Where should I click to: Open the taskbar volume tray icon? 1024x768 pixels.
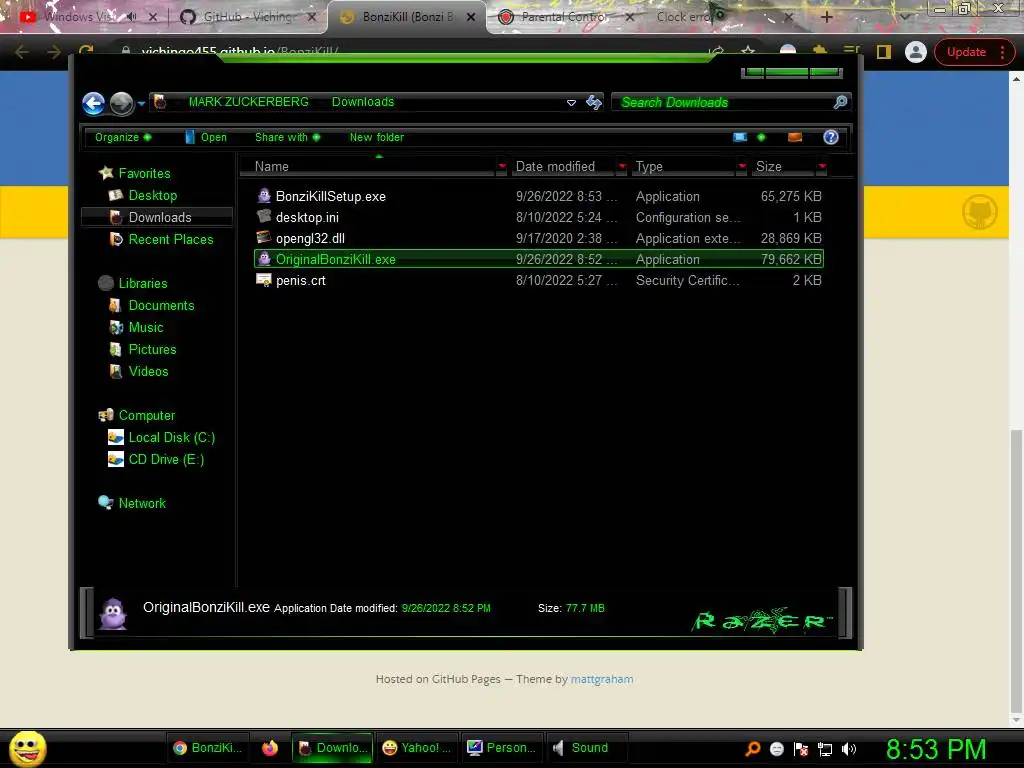[x=848, y=749]
